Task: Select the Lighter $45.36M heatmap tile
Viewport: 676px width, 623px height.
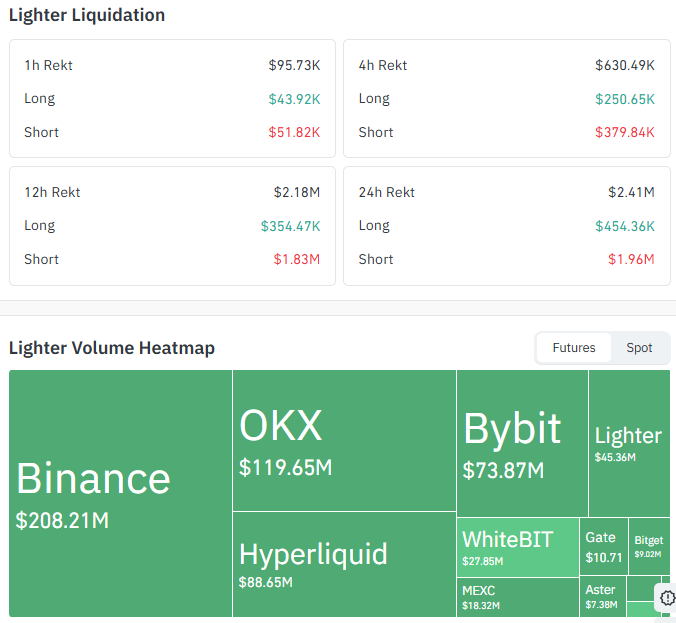Action: click(x=629, y=443)
